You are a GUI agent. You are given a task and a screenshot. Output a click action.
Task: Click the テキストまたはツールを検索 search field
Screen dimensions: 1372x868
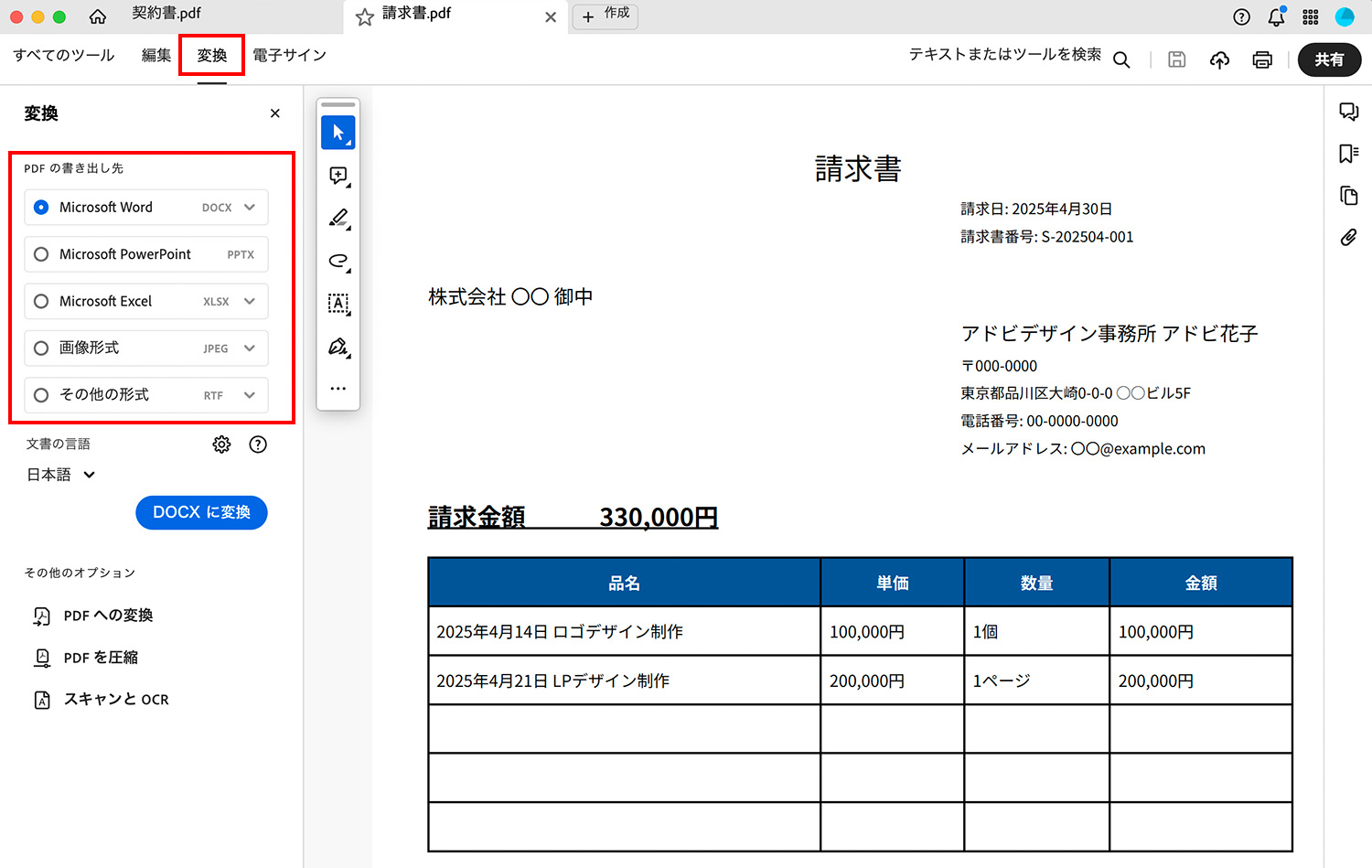click(x=1004, y=55)
